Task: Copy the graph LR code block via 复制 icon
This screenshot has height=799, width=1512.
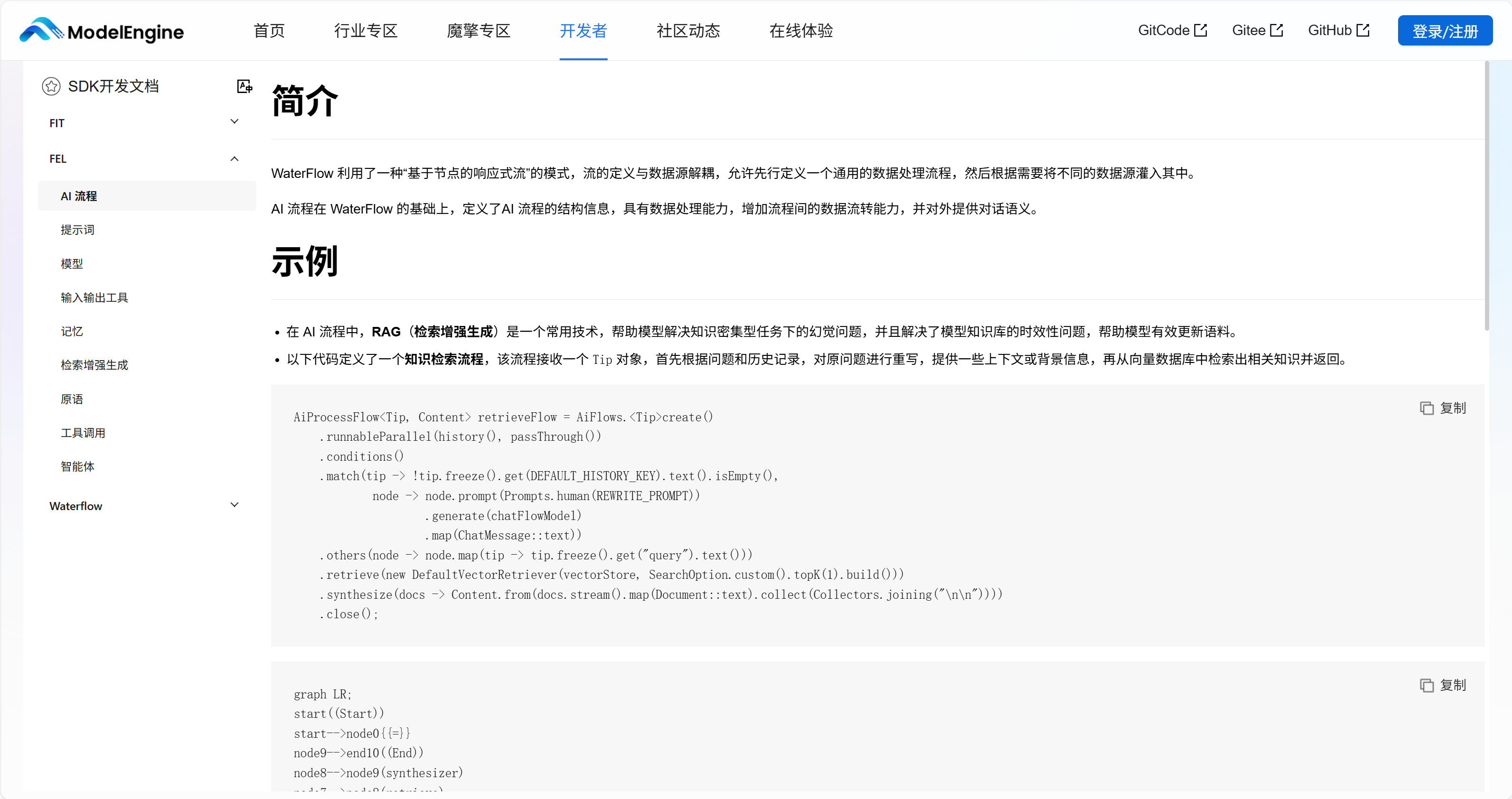Action: (x=1428, y=685)
